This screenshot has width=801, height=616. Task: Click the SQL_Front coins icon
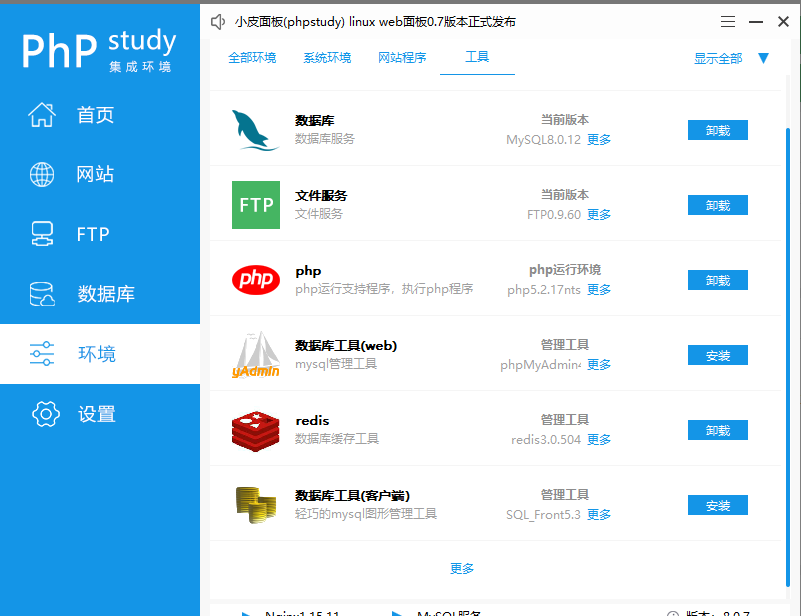coord(256,505)
